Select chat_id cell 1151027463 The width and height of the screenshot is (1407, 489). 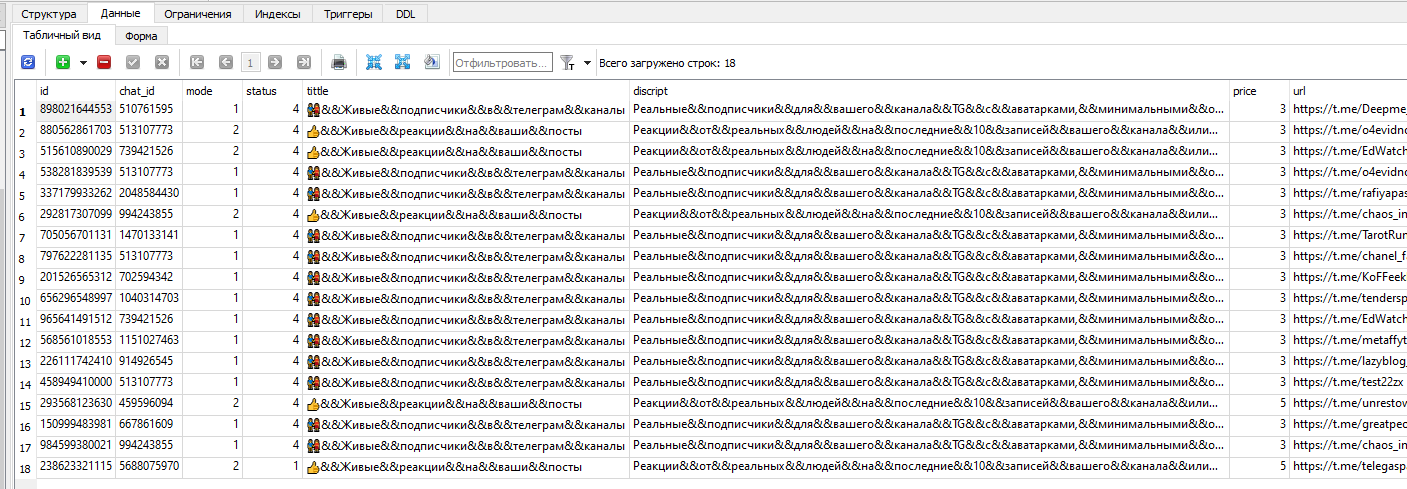coord(149,340)
